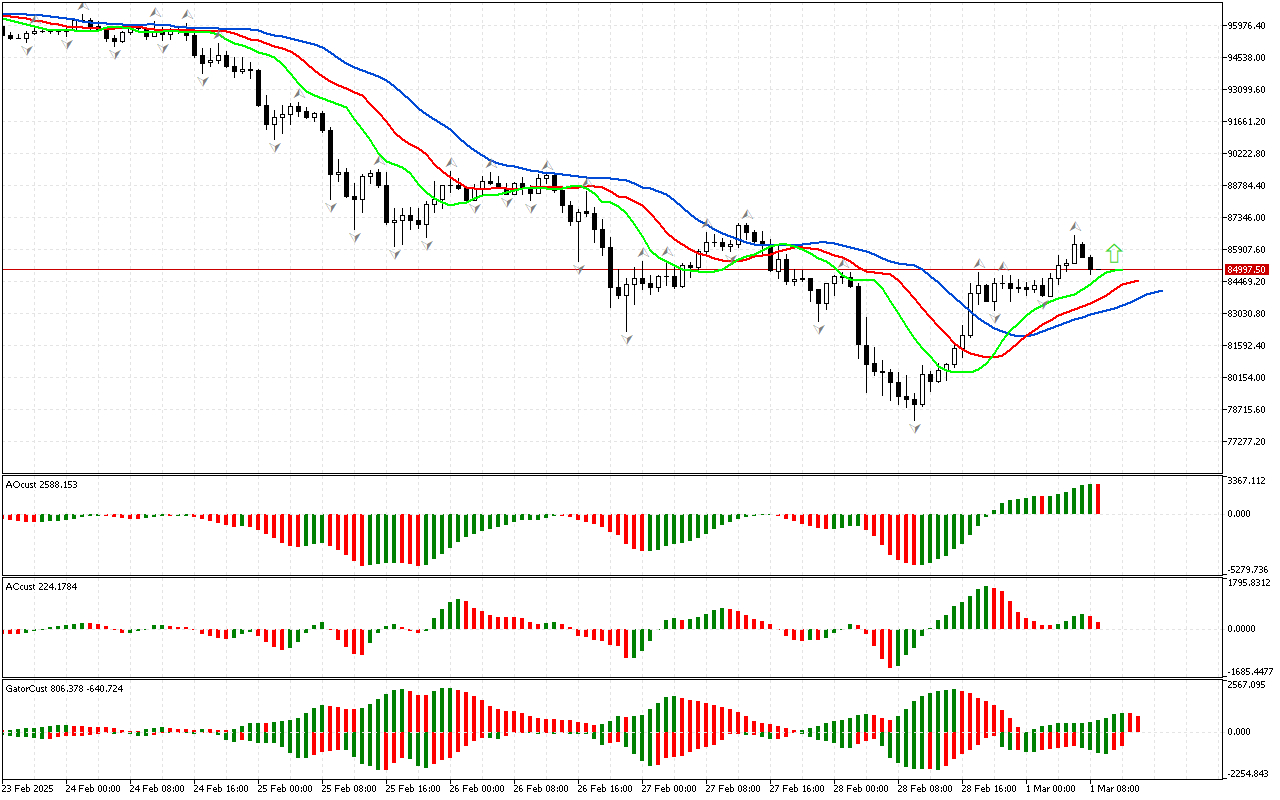Viewport: 1280px width, 800px height.
Task: Select the 91661.20 price scale value
Action: click(x=1248, y=122)
